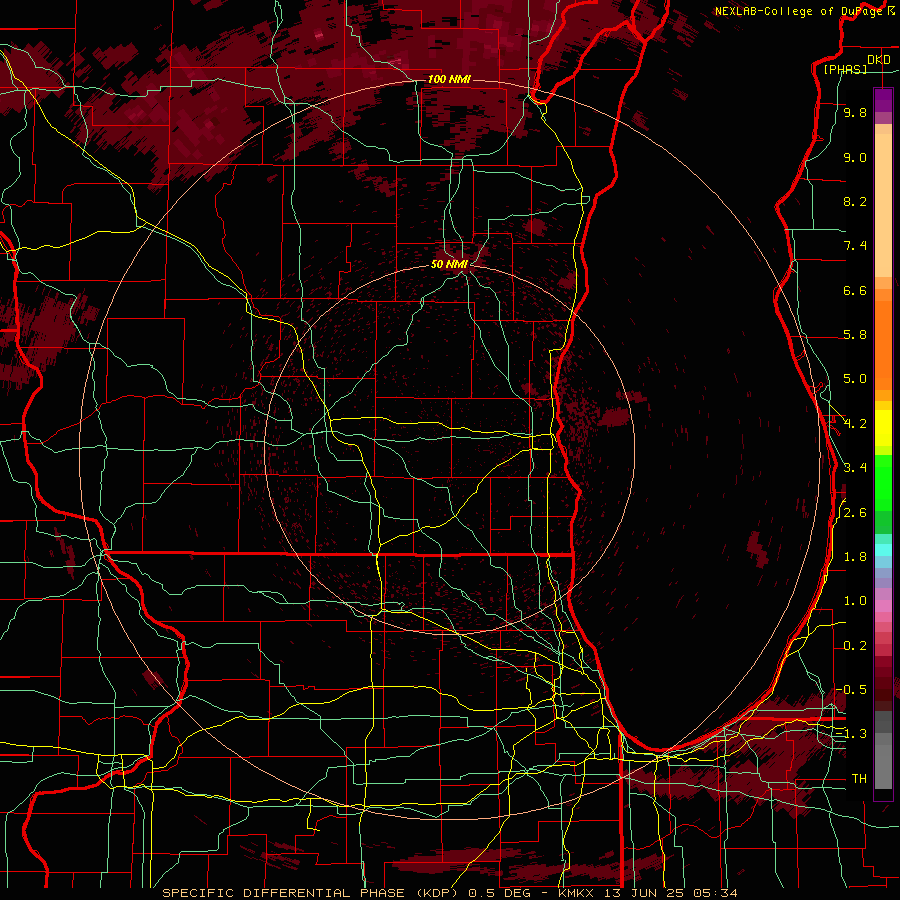Click the 5.0 color scale value
Screen dimensions: 900x900
pos(855,379)
